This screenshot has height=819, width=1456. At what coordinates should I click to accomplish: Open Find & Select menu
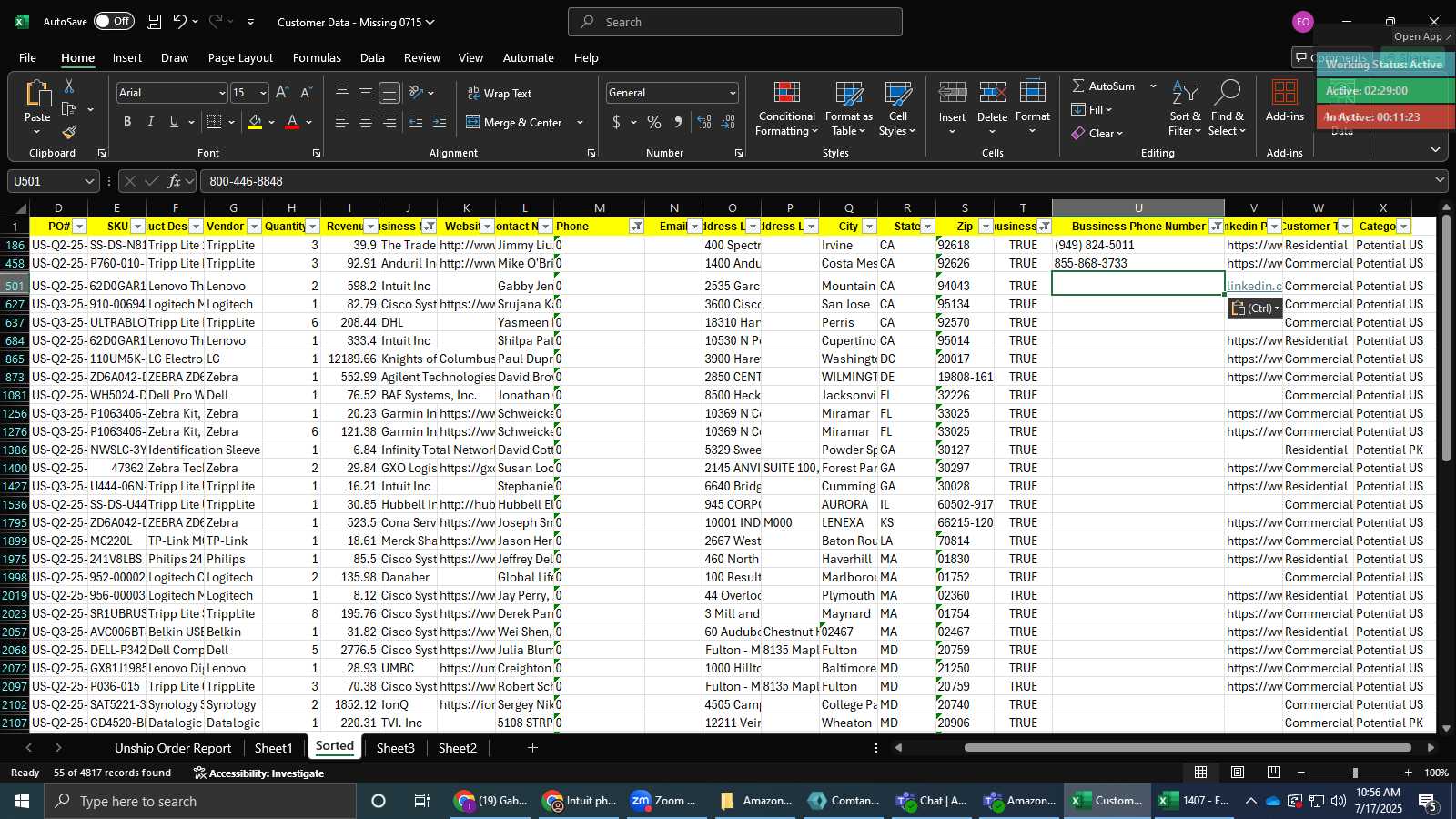pos(1228,109)
